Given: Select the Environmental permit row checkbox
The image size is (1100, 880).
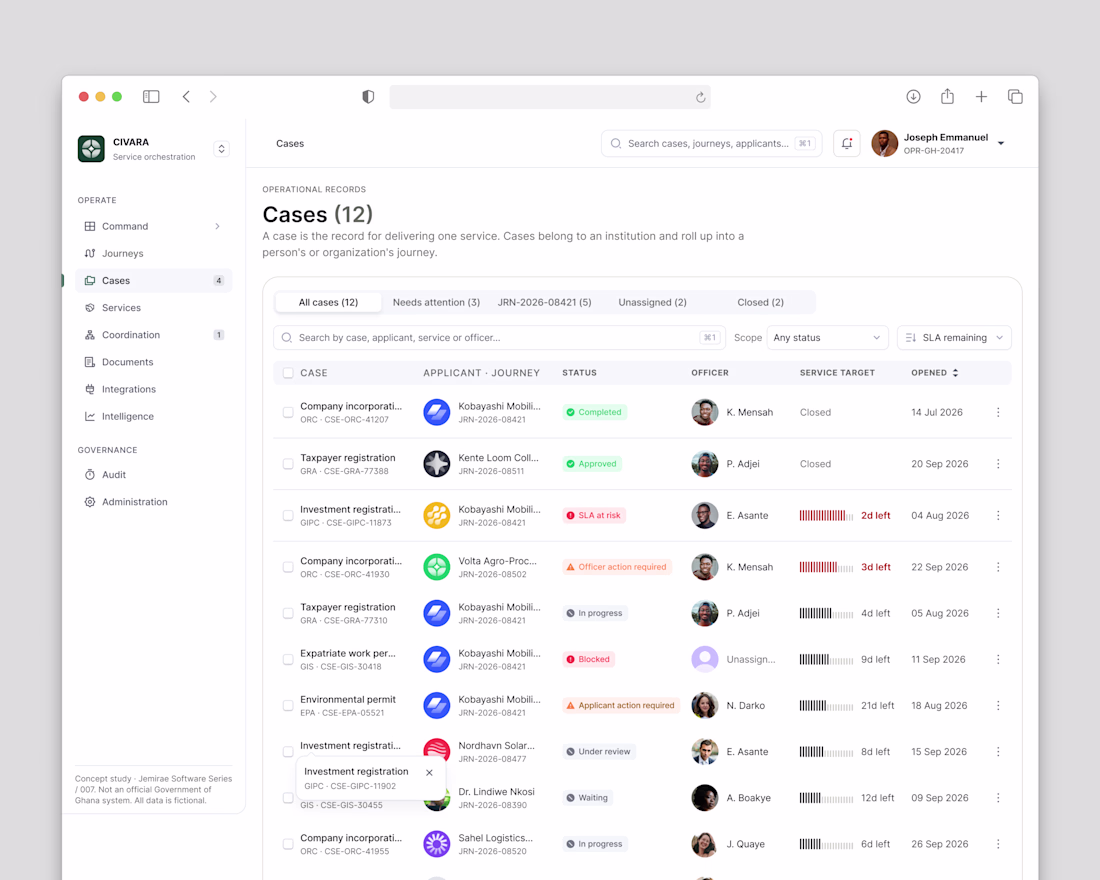Looking at the screenshot, I should [288, 705].
